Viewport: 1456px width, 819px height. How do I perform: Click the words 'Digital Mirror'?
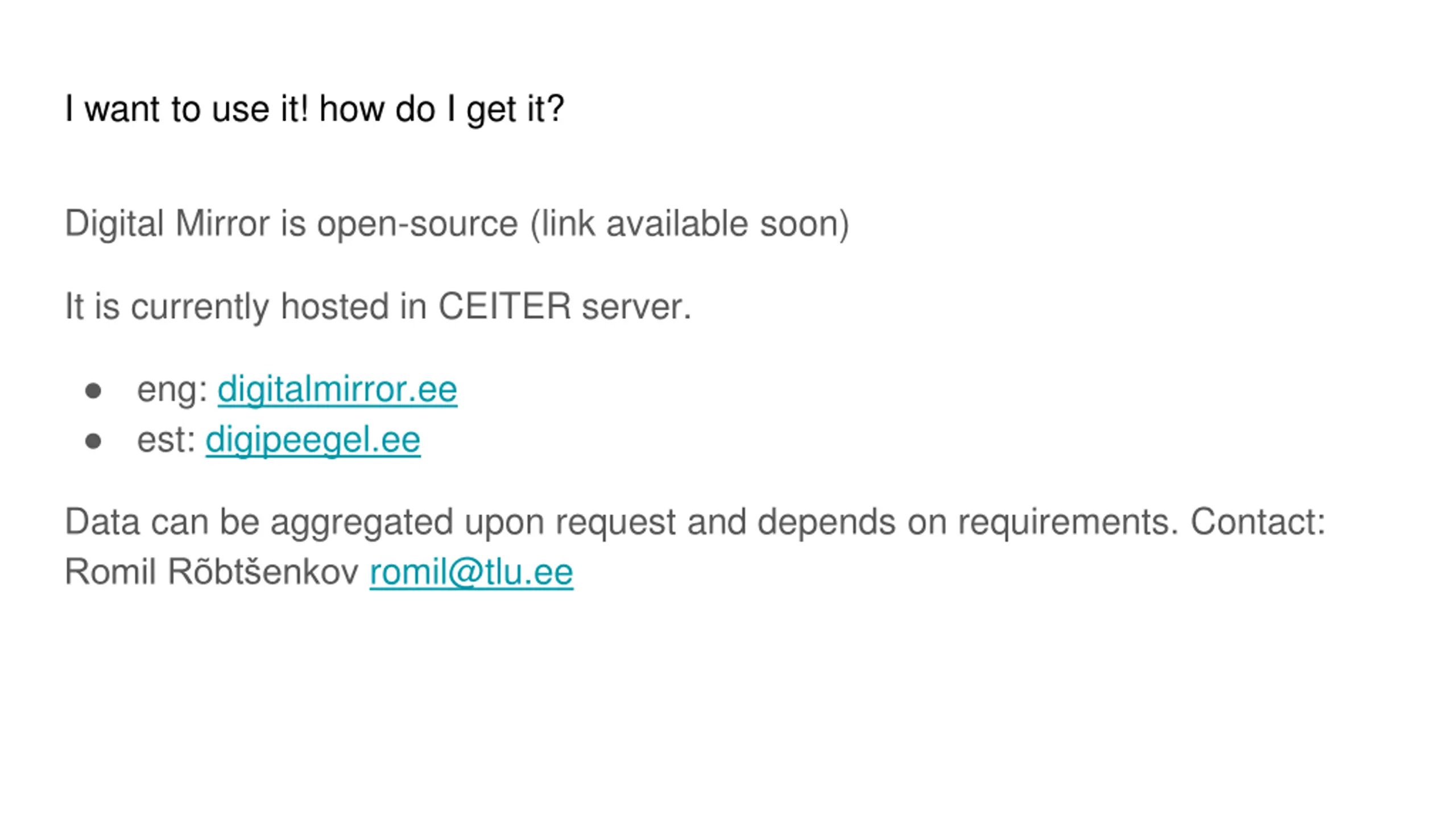[167, 224]
